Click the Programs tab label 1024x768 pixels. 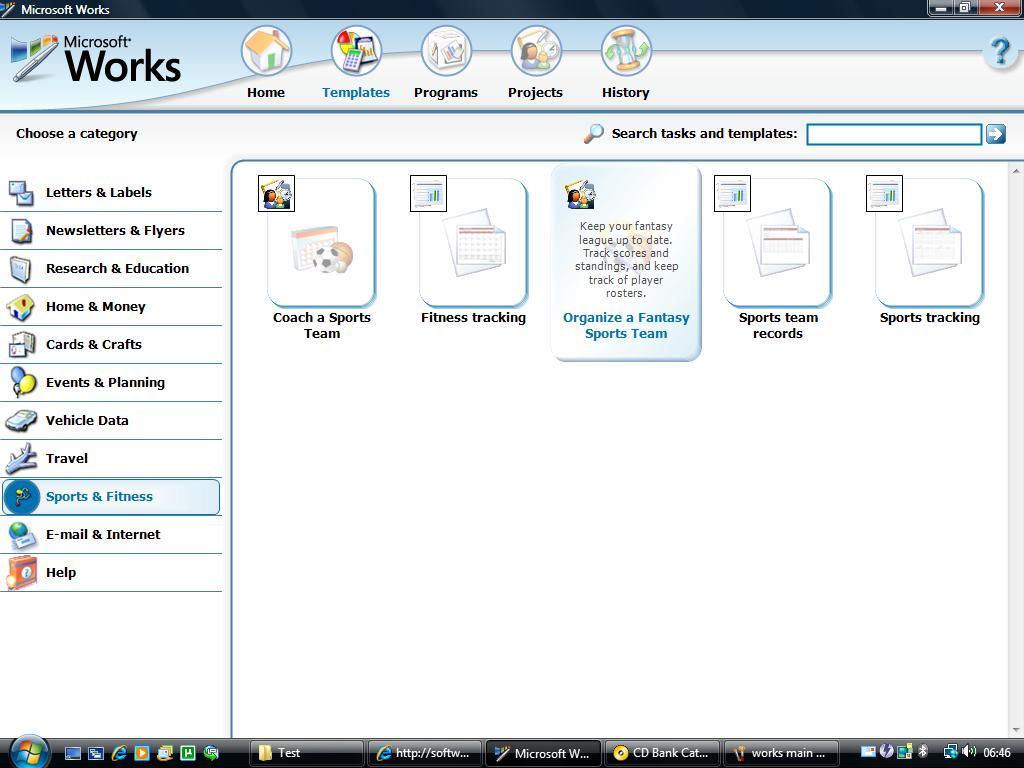[446, 92]
